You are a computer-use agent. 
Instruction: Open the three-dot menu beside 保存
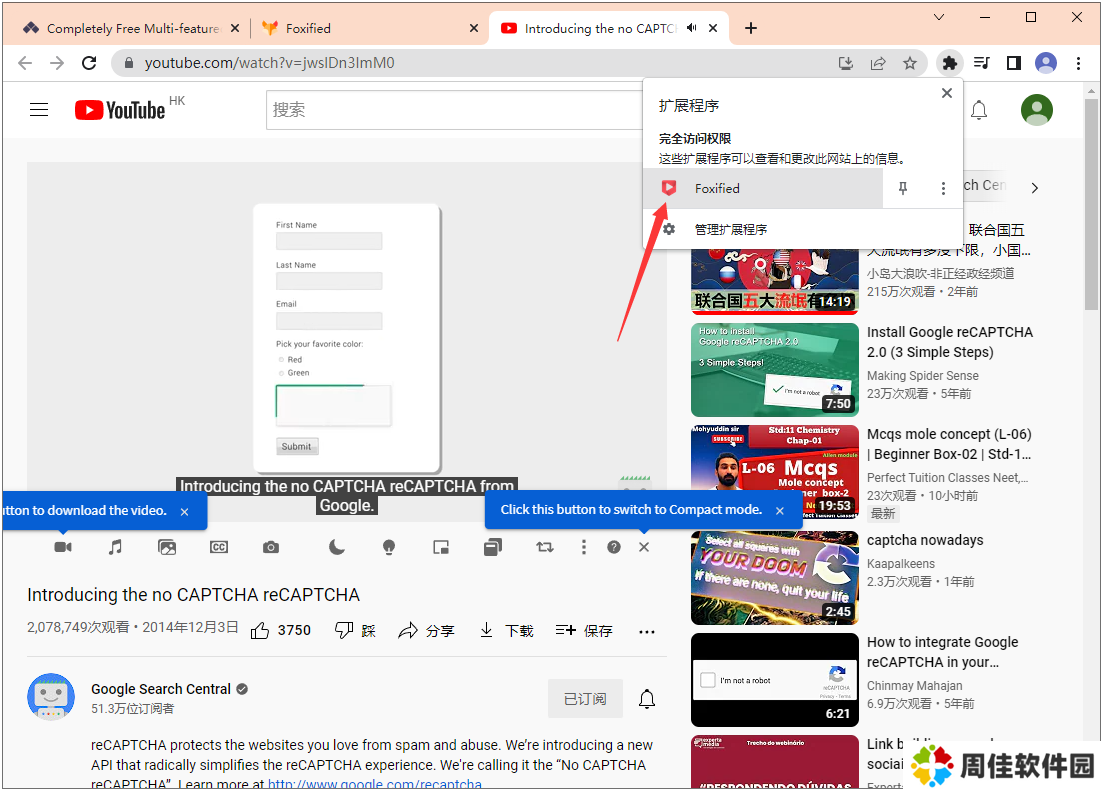coord(647,631)
